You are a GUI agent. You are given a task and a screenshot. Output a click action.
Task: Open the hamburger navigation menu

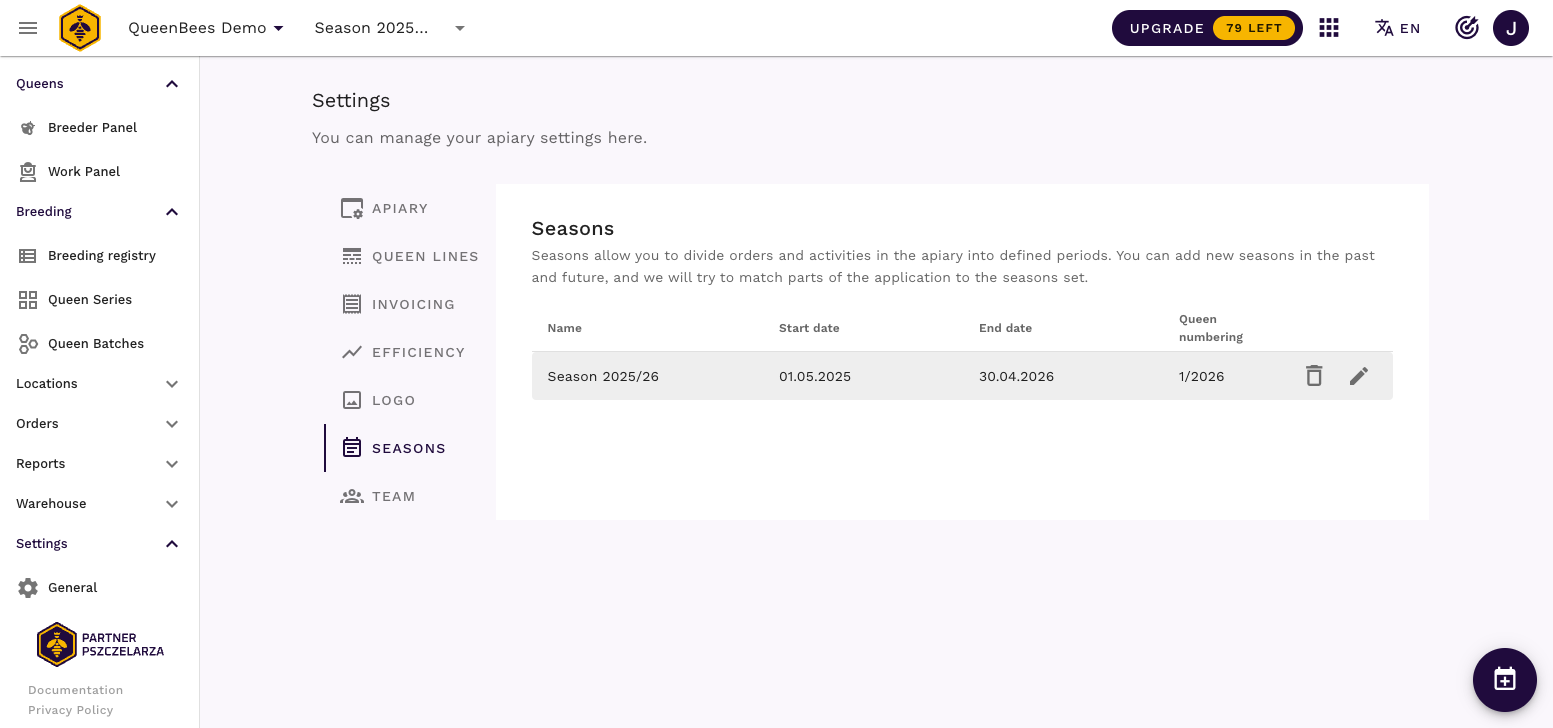(x=28, y=28)
